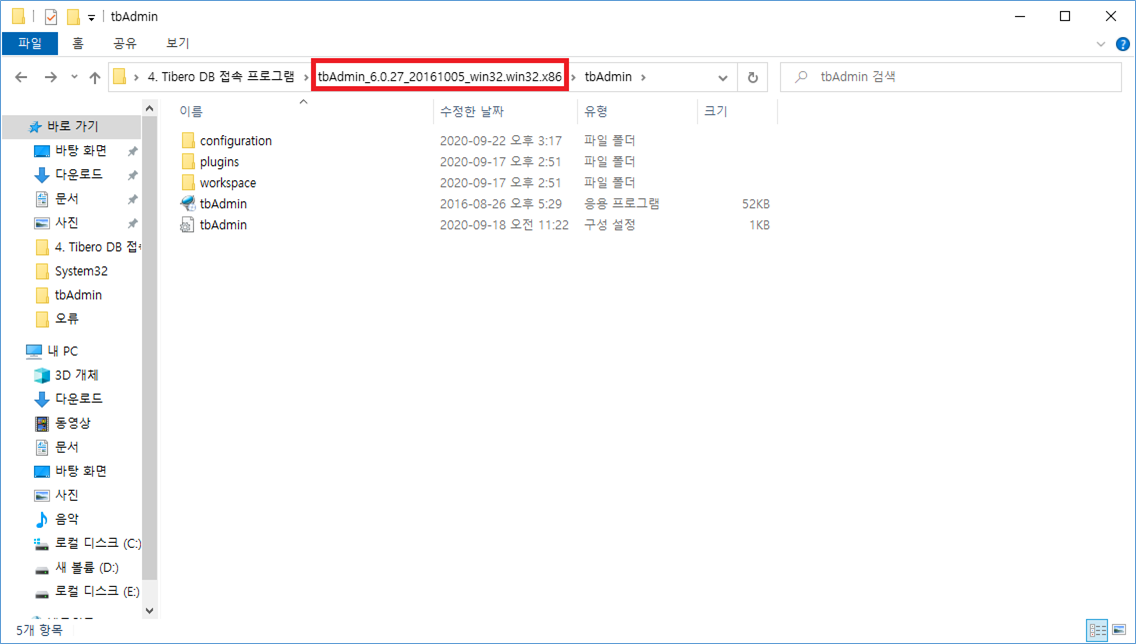Click the tbAdmin segment in address path
Viewport: 1136px width, 644px height.
pos(608,77)
